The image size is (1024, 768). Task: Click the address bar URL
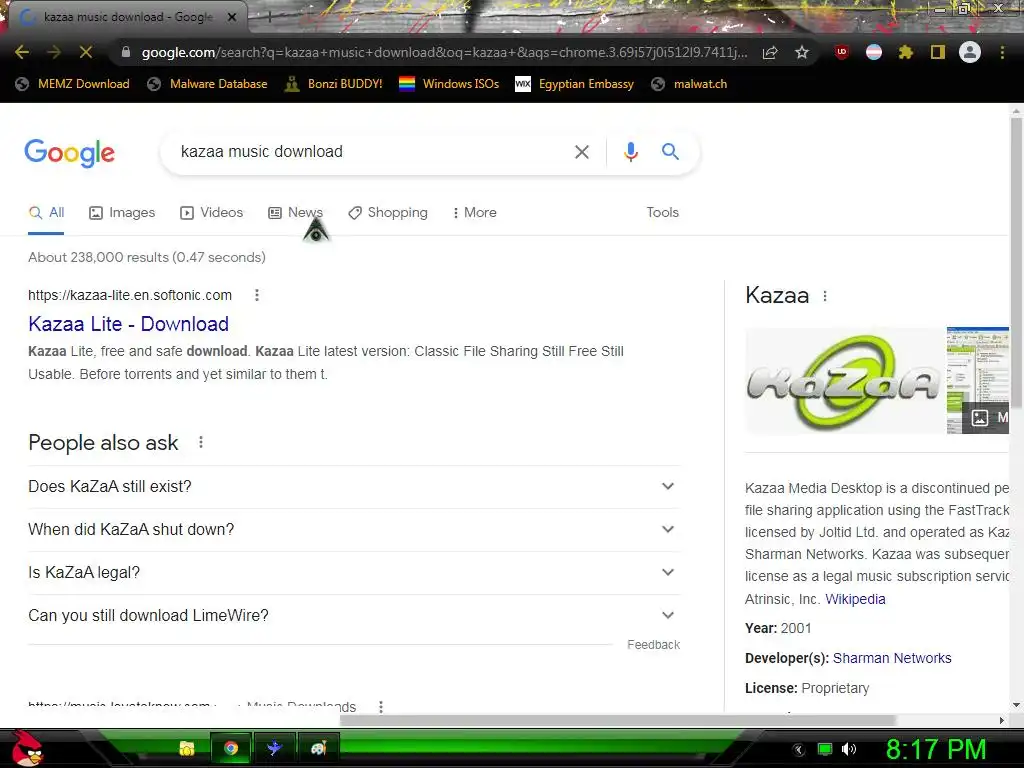click(x=444, y=52)
